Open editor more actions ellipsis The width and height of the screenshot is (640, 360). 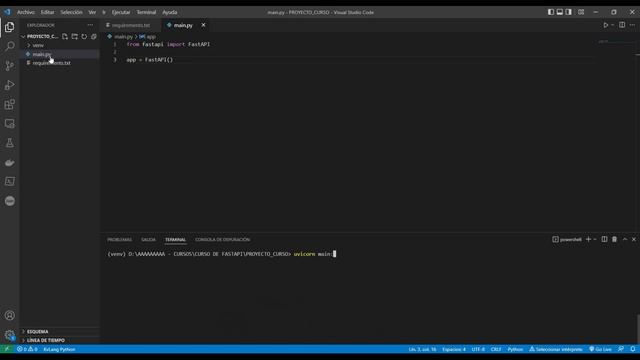pyautogui.click(x=632, y=25)
